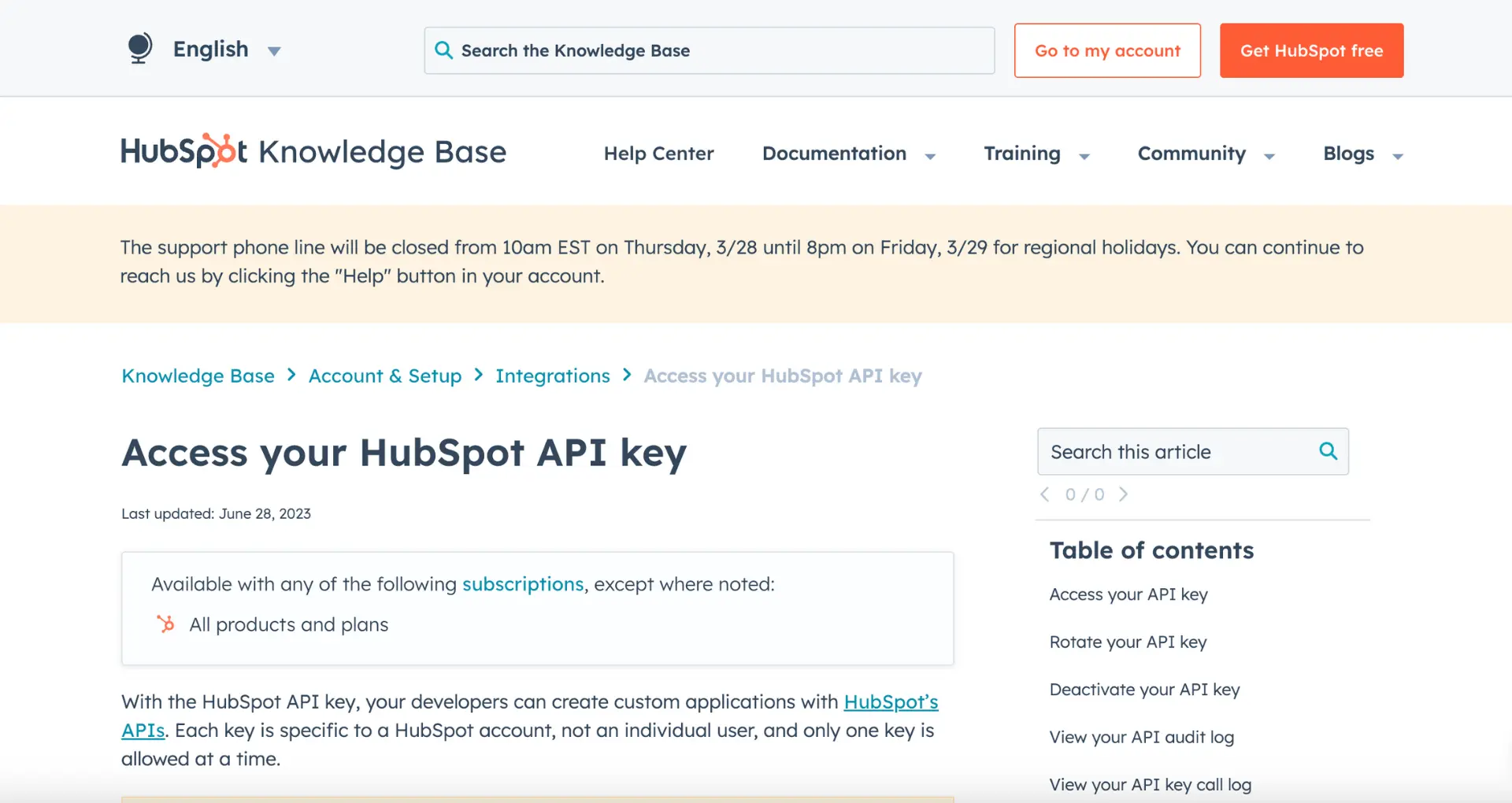Jump to Access your API key section
1512x803 pixels.
[1128, 594]
